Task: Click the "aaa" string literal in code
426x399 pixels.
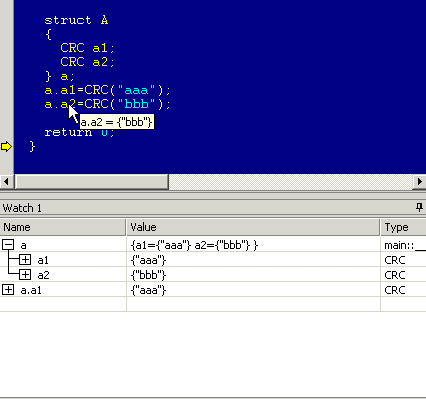Action: [137, 90]
